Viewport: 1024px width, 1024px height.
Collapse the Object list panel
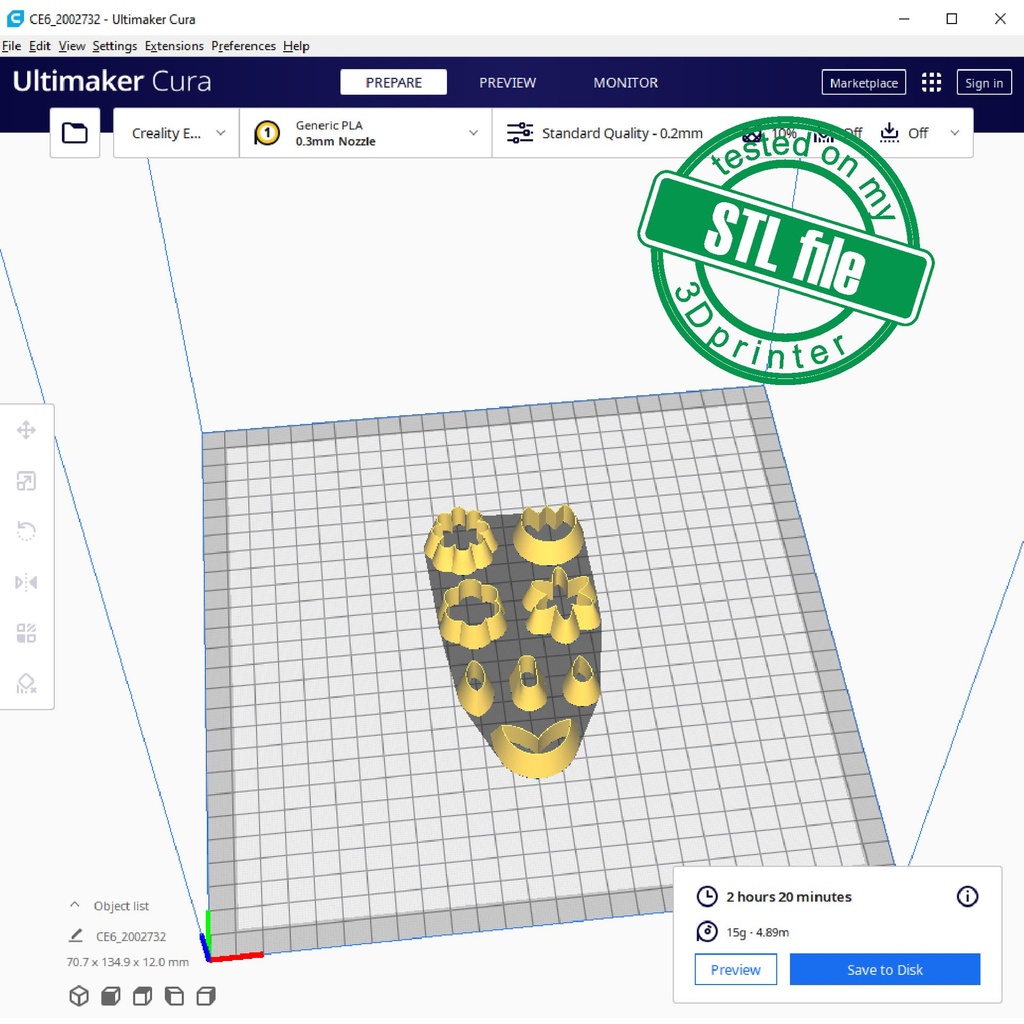pyautogui.click(x=75, y=905)
